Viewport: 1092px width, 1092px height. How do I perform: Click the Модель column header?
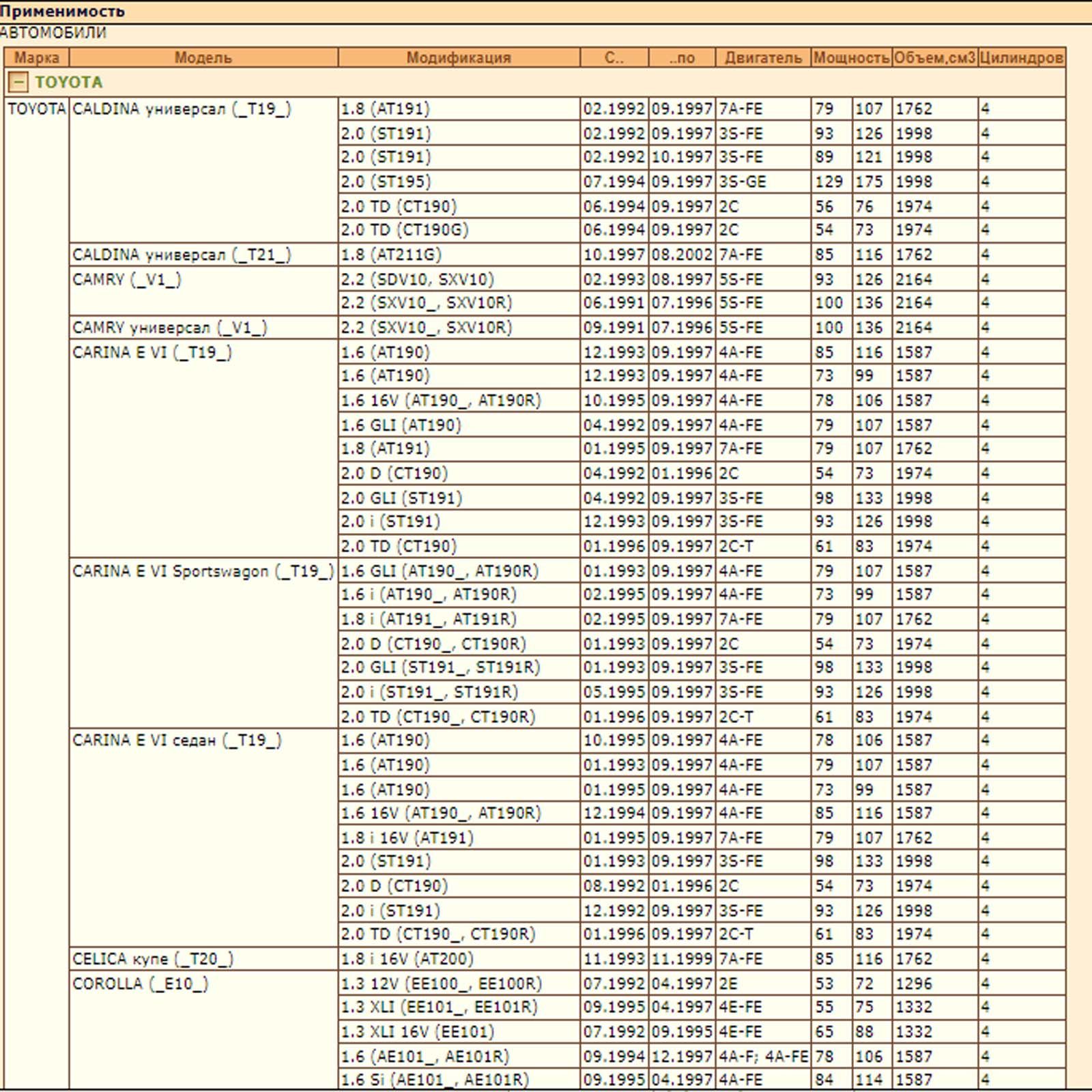point(203,58)
